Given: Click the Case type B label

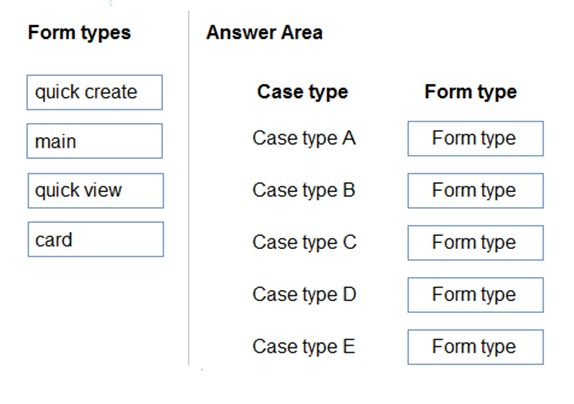Looking at the screenshot, I should click(304, 191).
